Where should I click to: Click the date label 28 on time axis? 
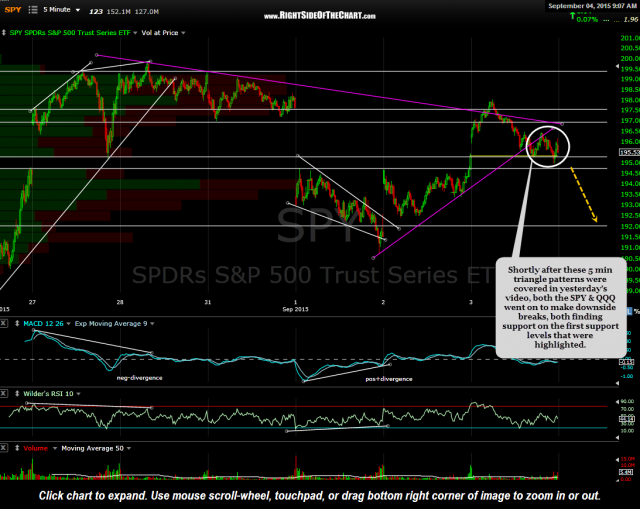120,302
